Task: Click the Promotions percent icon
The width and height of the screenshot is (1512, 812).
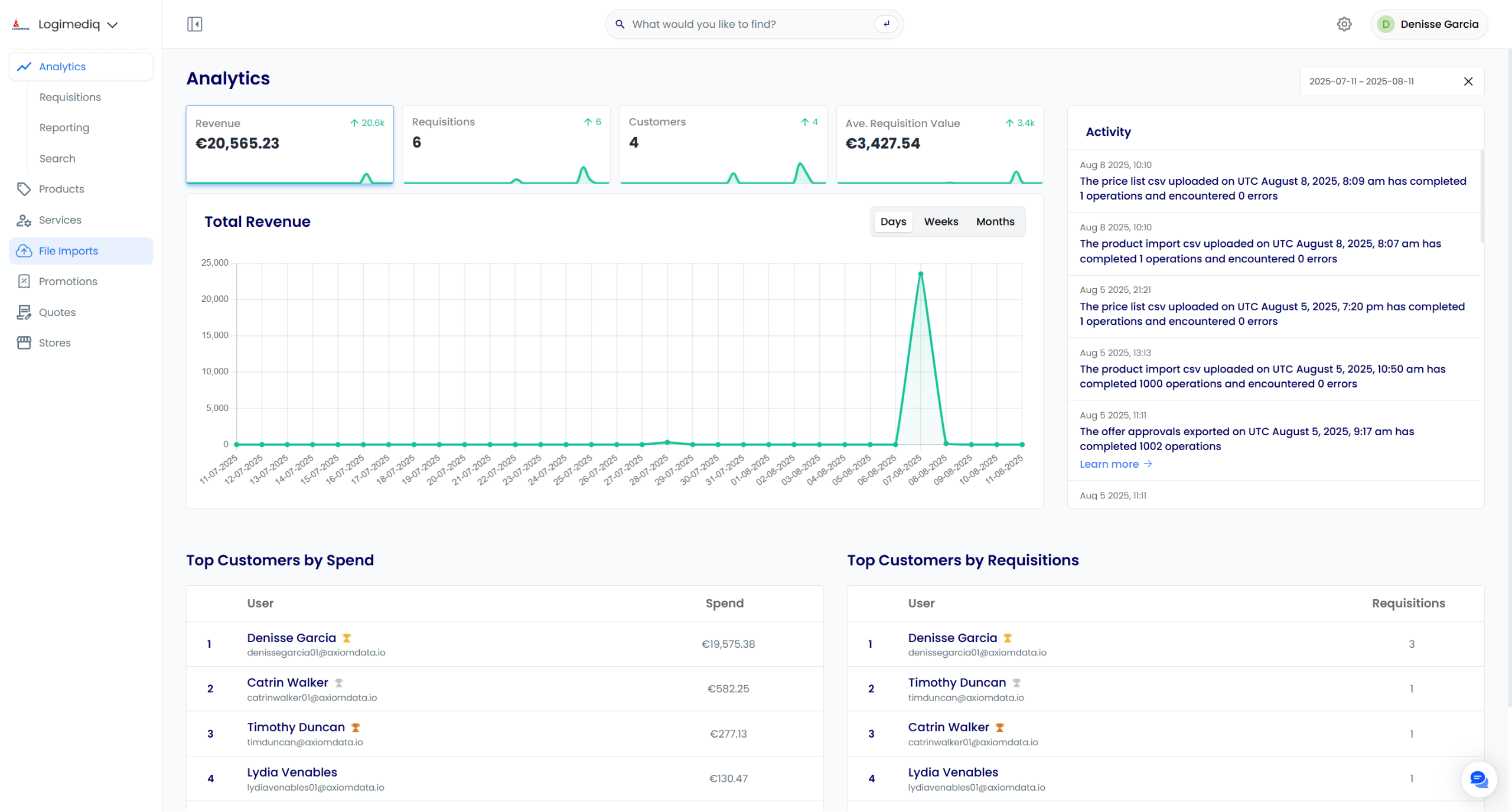Action: (x=24, y=282)
